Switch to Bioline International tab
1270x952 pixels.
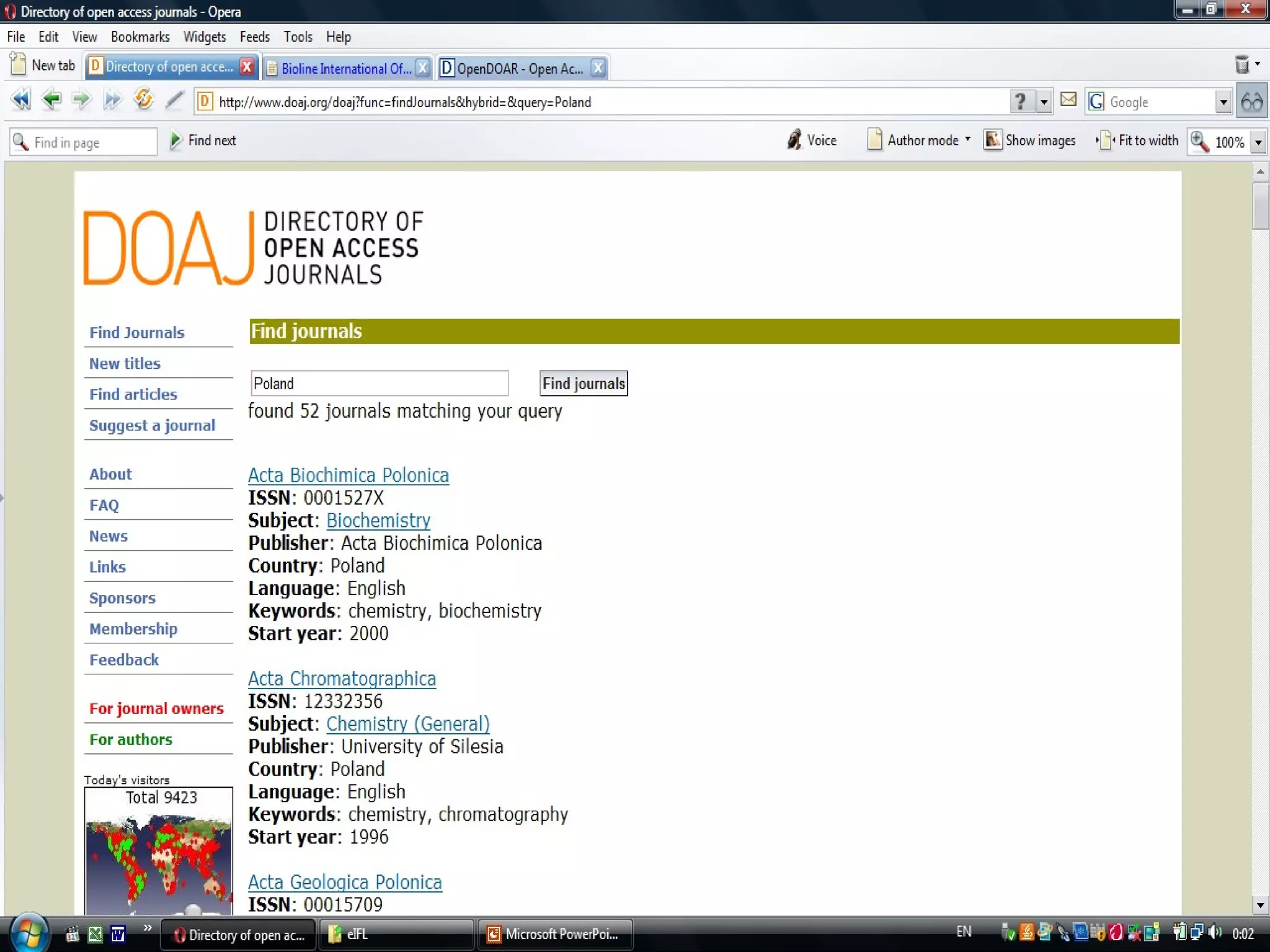345,68
